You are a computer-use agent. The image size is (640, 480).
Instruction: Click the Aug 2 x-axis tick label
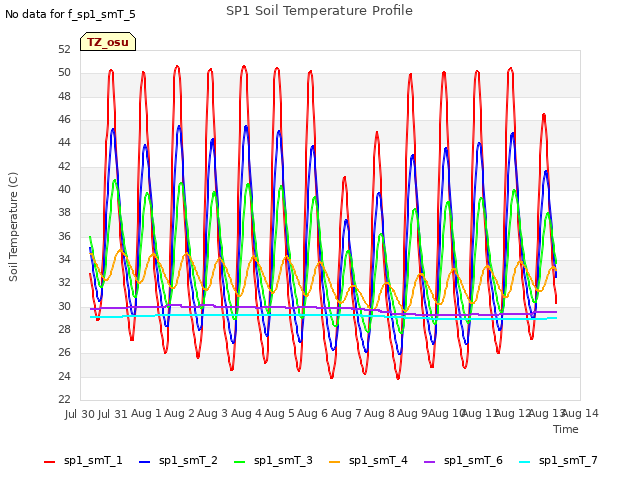coord(179,414)
